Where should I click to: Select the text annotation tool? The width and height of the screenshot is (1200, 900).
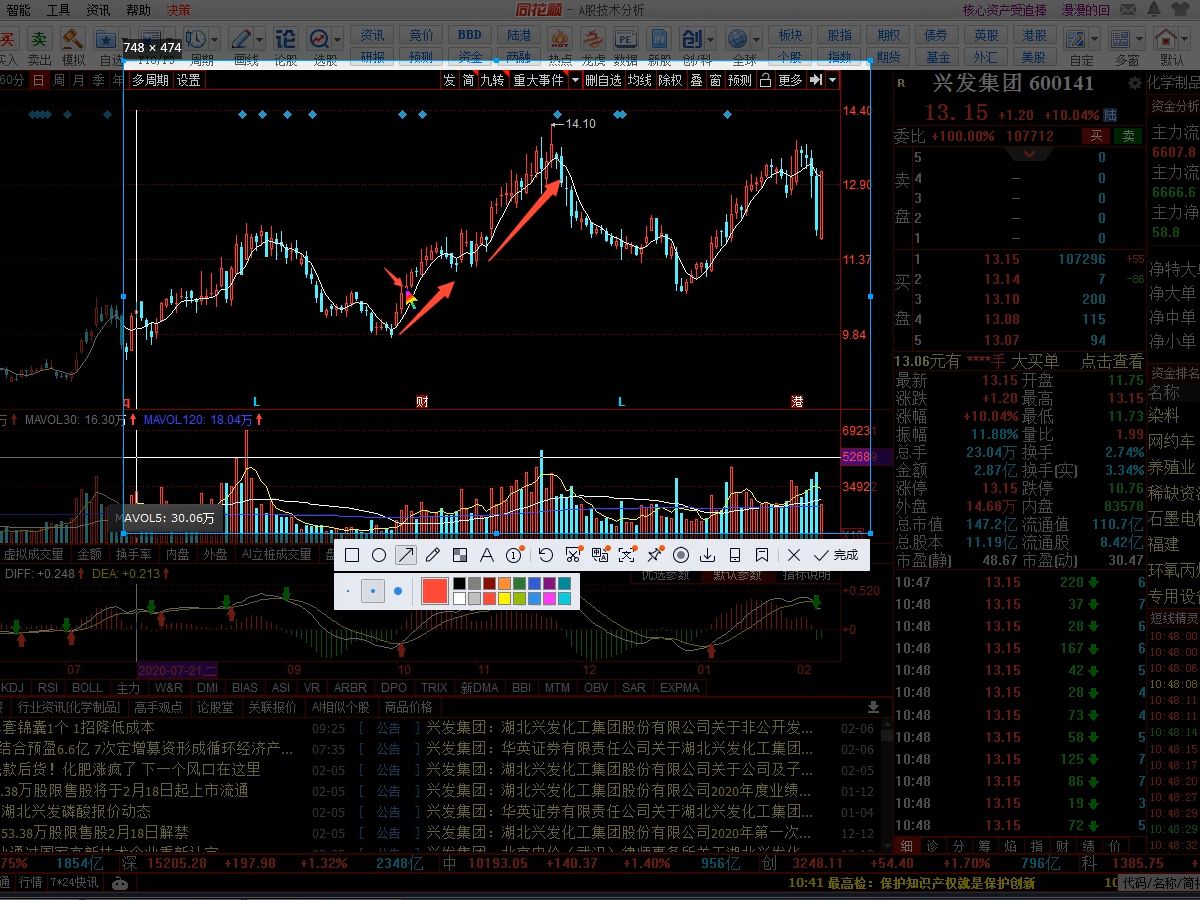point(487,555)
